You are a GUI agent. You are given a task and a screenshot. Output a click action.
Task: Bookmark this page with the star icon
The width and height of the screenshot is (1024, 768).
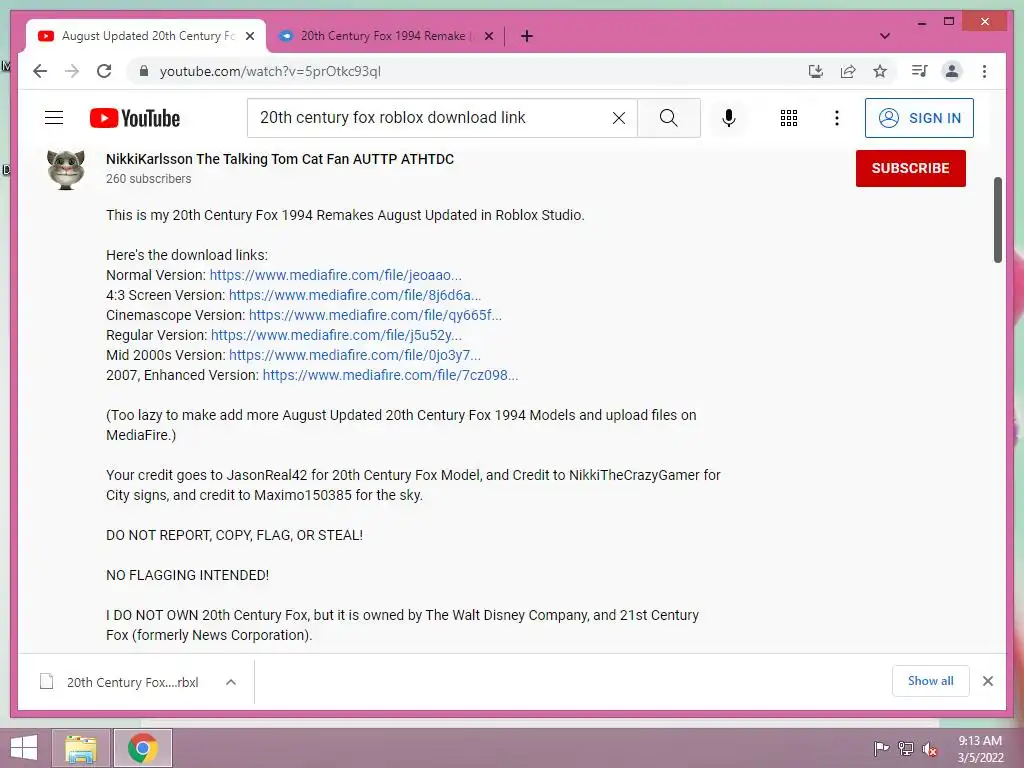click(x=880, y=71)
